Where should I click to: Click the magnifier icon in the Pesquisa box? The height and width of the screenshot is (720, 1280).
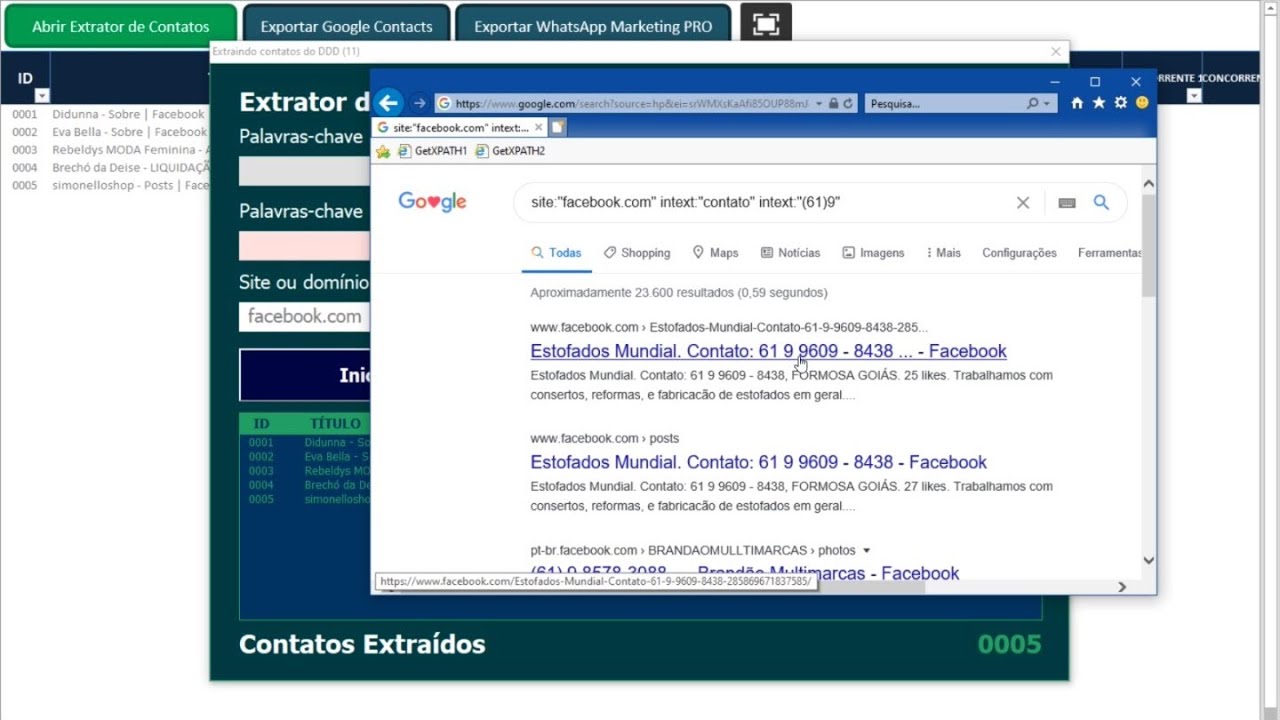point(1033,103)
